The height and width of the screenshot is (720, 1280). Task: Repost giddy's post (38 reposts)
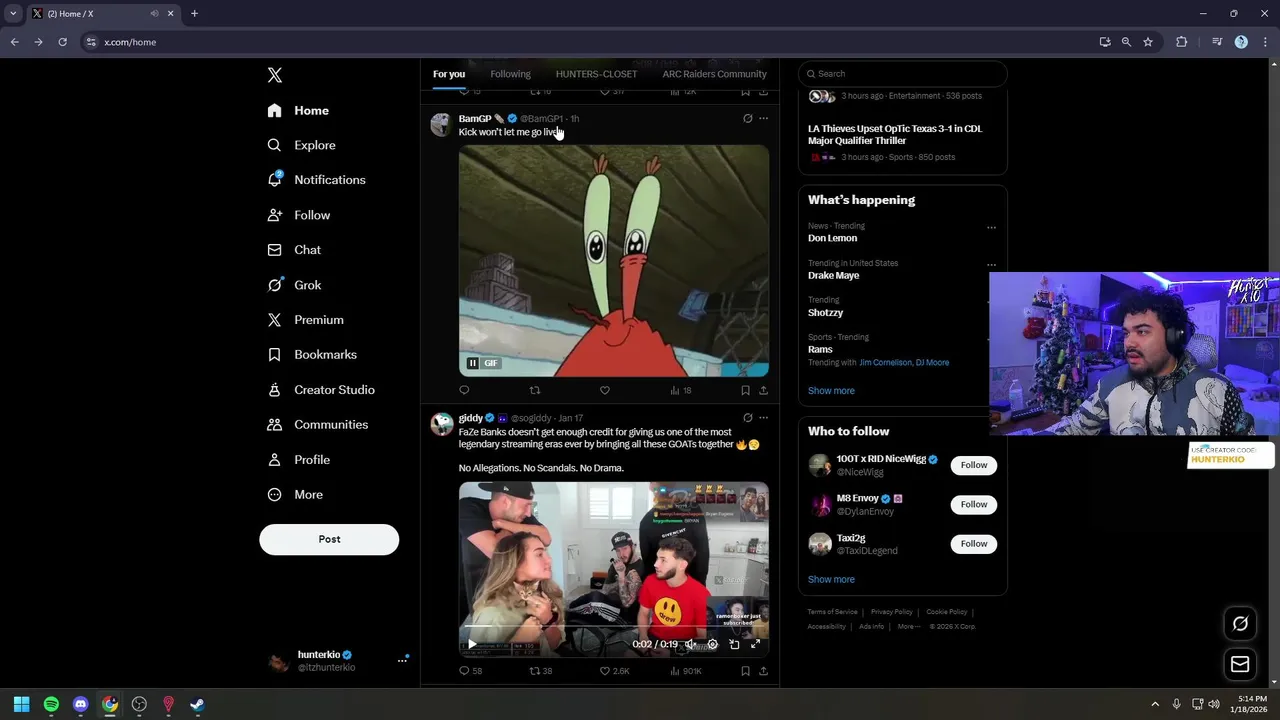click(x=540, y=671)
